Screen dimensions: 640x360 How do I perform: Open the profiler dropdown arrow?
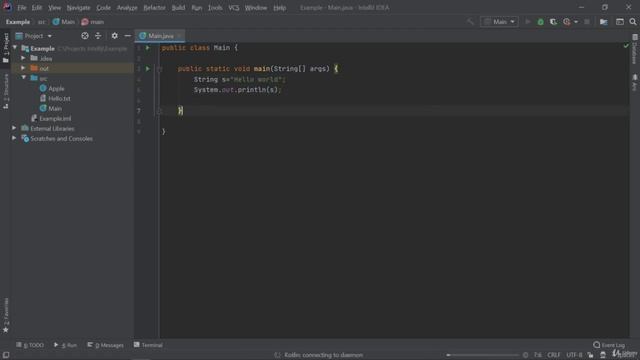pos(576,22)
